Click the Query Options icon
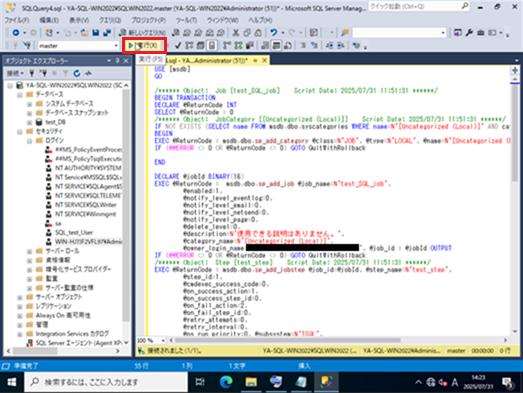 pos(200,45)
